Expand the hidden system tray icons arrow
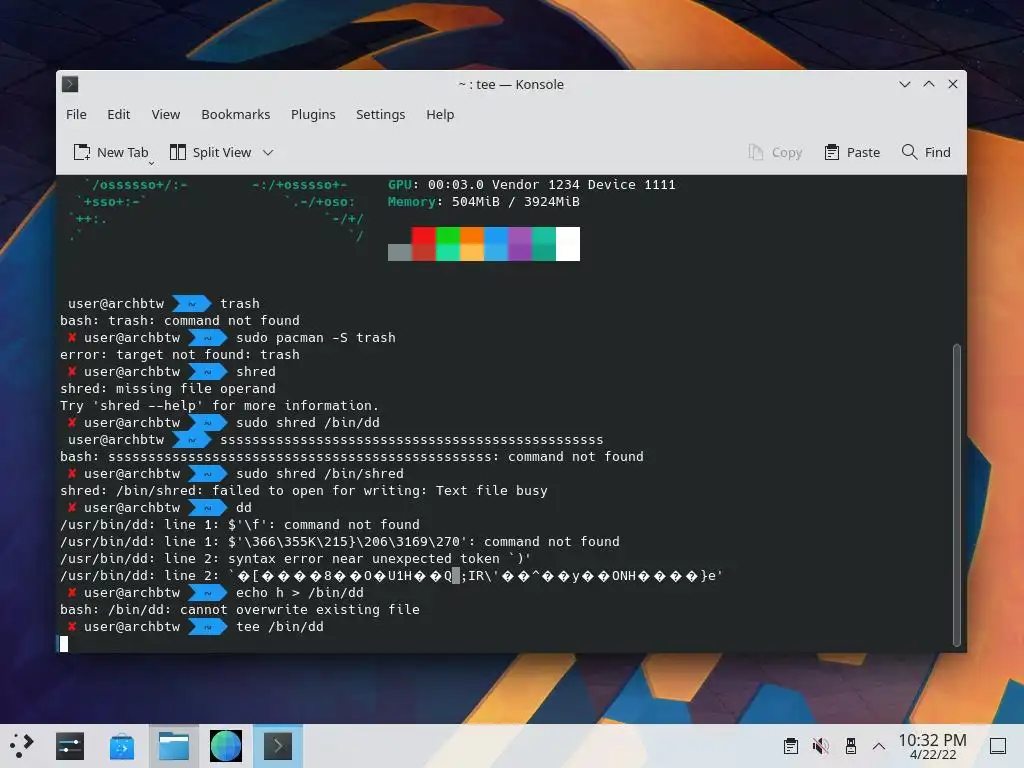The image size is (1024, 768). coord(879,746)
